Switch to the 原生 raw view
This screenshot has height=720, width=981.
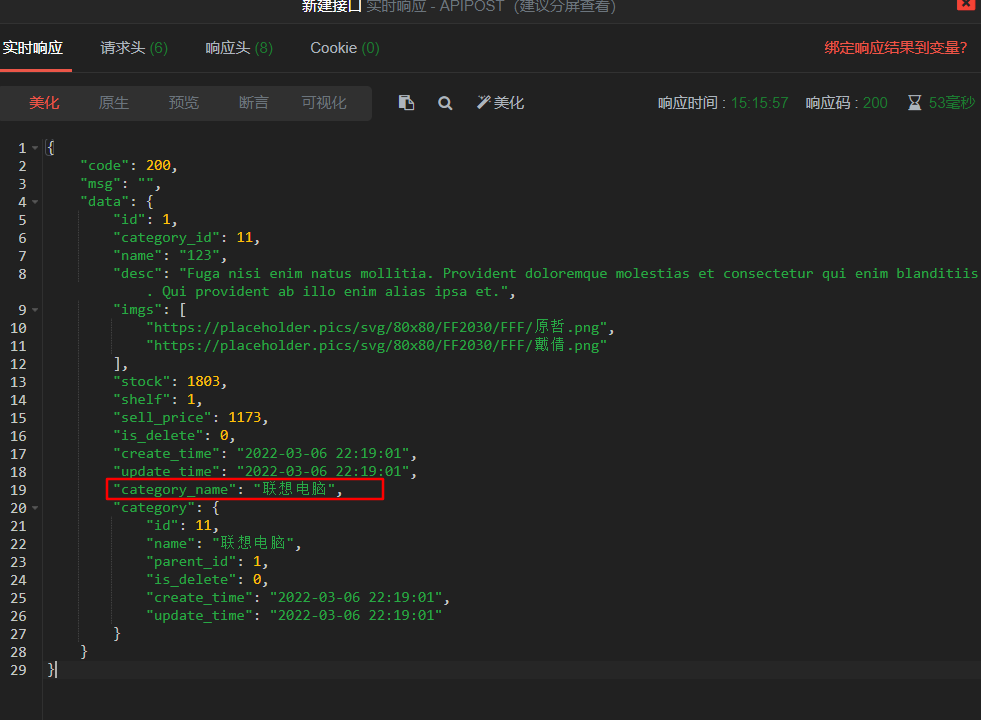(x=113, y=102)
